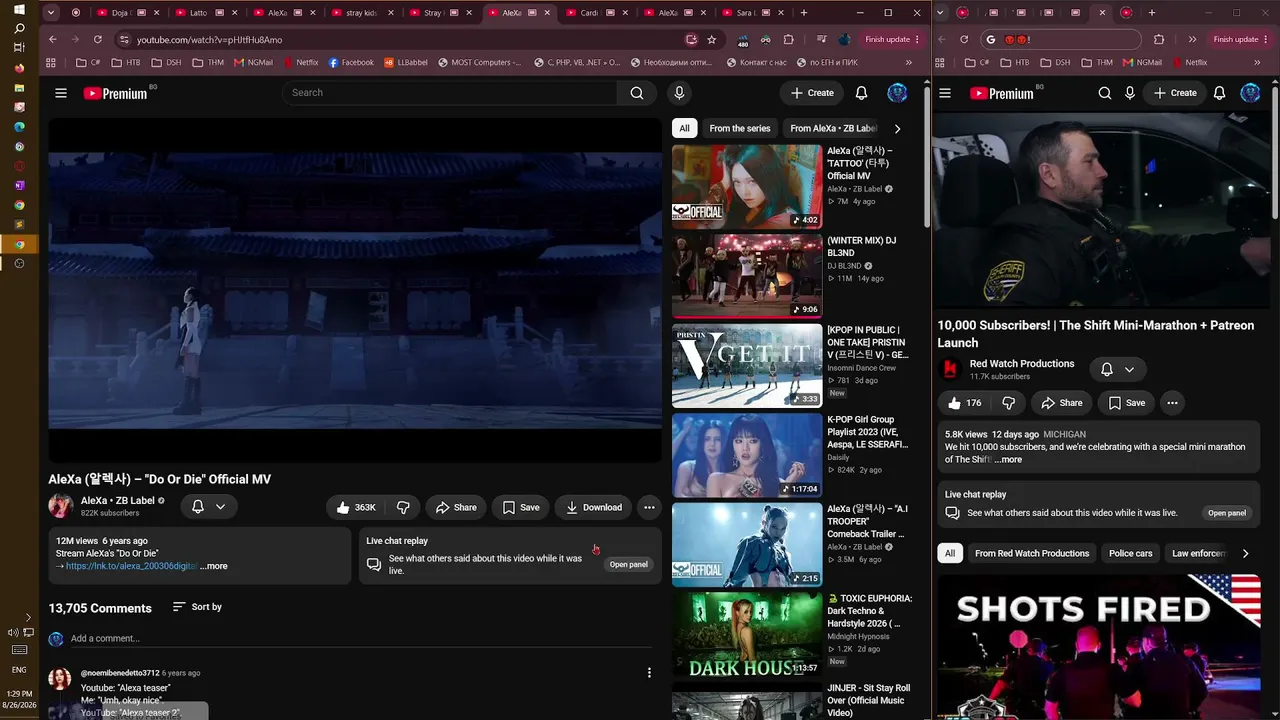Screen dimensions: 1280x720
Task: Expand notification options for AleXa ZB Label
Action: coord(220,507)
